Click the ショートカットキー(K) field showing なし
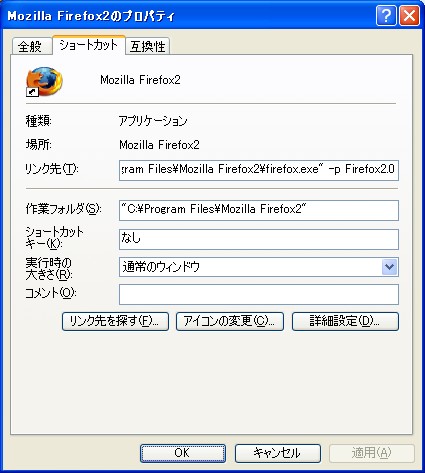425x473 pixels. (x=259, y=239)
